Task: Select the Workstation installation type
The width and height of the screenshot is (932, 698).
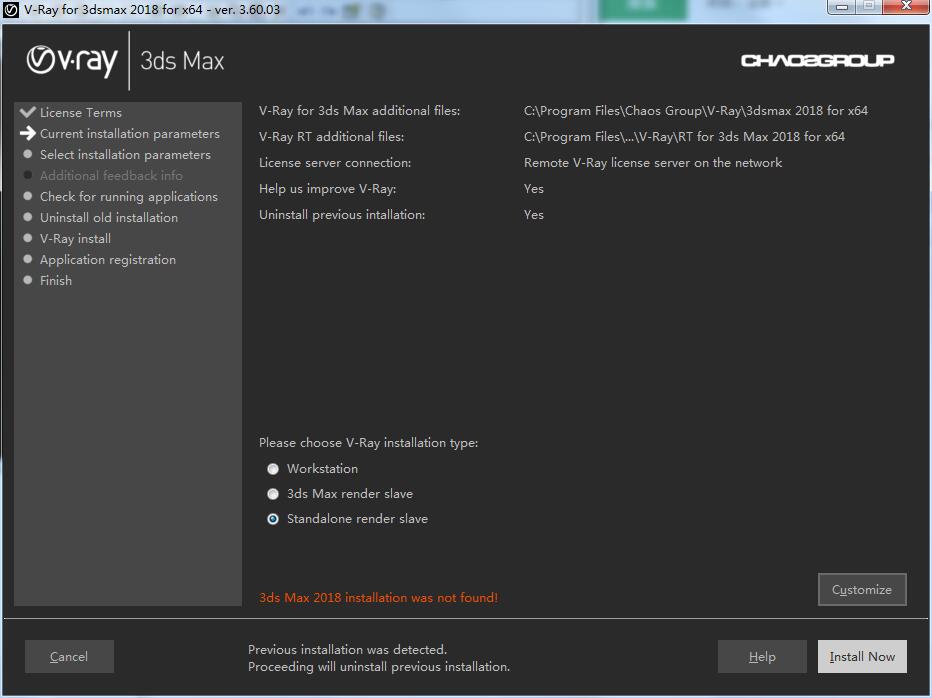Action: point(273,469)
